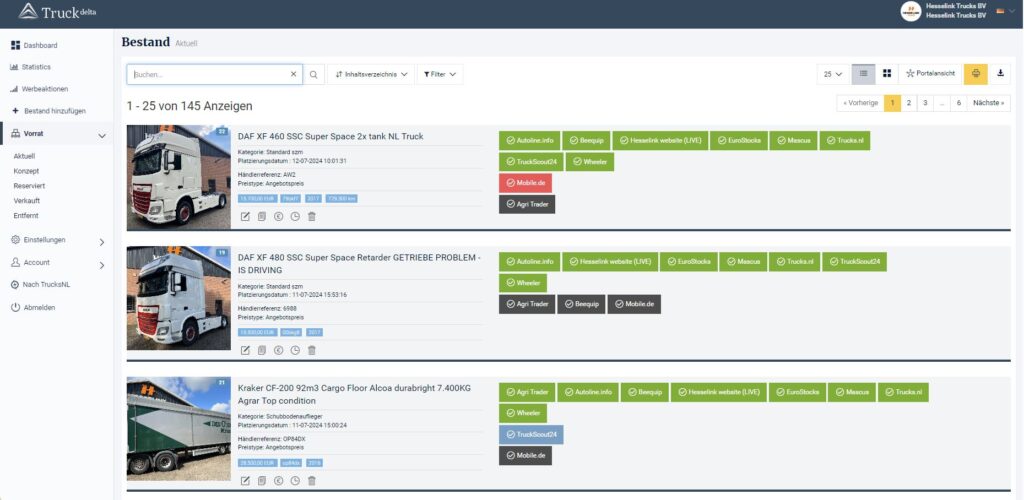Viewport: 1024px width, 500px height.
Task: Click the search magnifier icon
Action: pos(314,74)
